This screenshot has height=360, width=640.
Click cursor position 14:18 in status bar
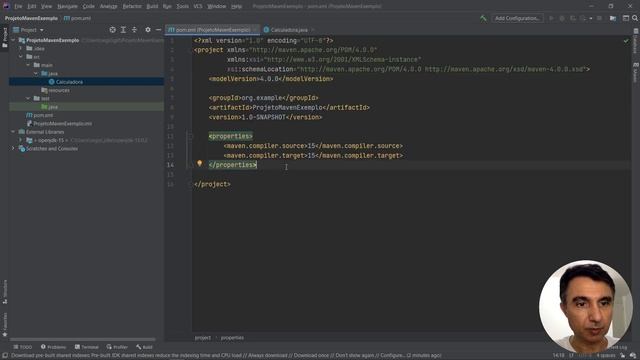point(558,356)
